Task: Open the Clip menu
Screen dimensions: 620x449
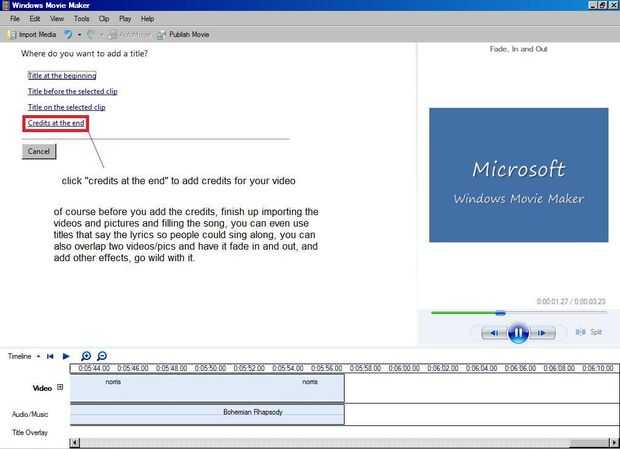Action: pyautogui.click(x=104, y=19)
